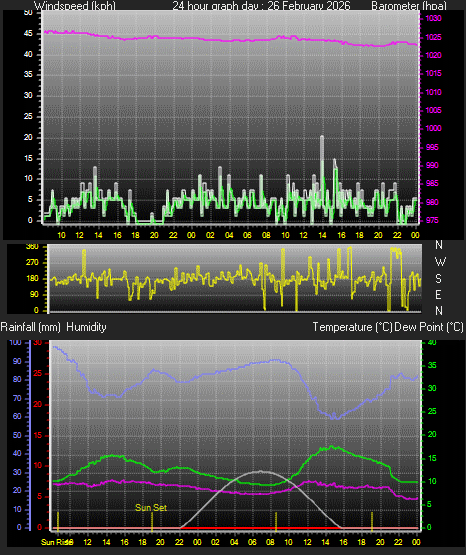
Task: Click the W compass direction label
Action: [440, 262]
